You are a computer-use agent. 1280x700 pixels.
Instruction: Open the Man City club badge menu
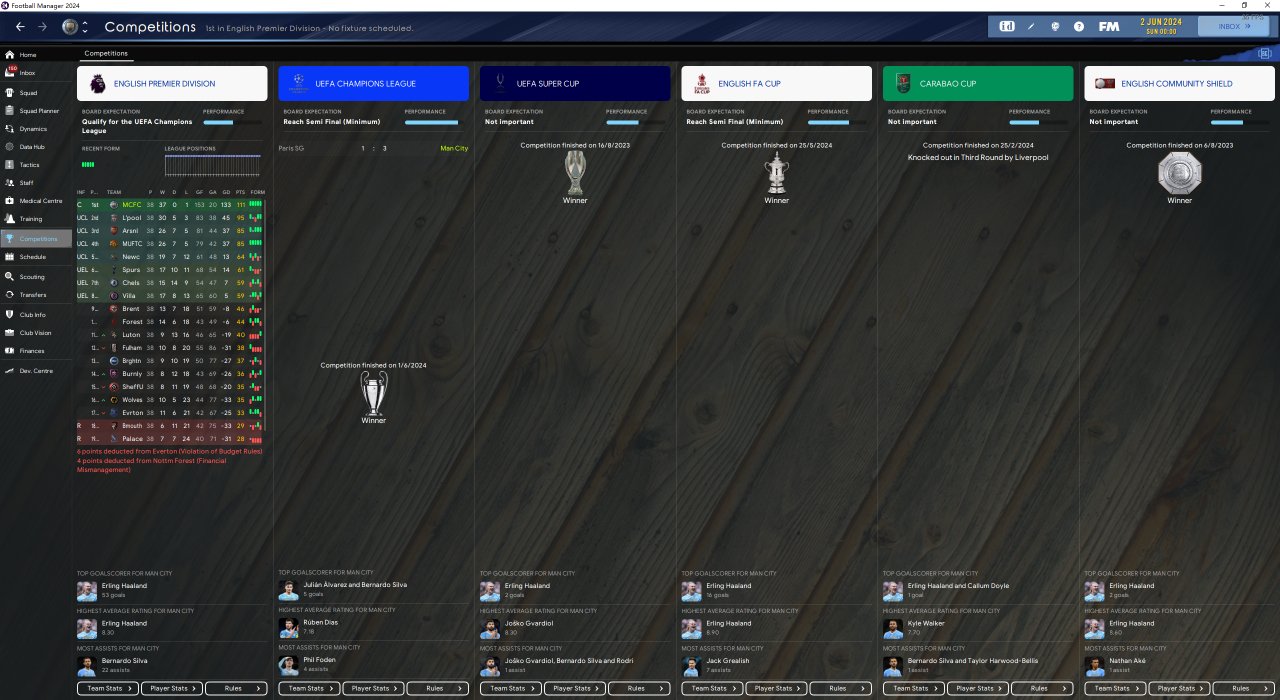pyautogui.click(x=69, y=27)
